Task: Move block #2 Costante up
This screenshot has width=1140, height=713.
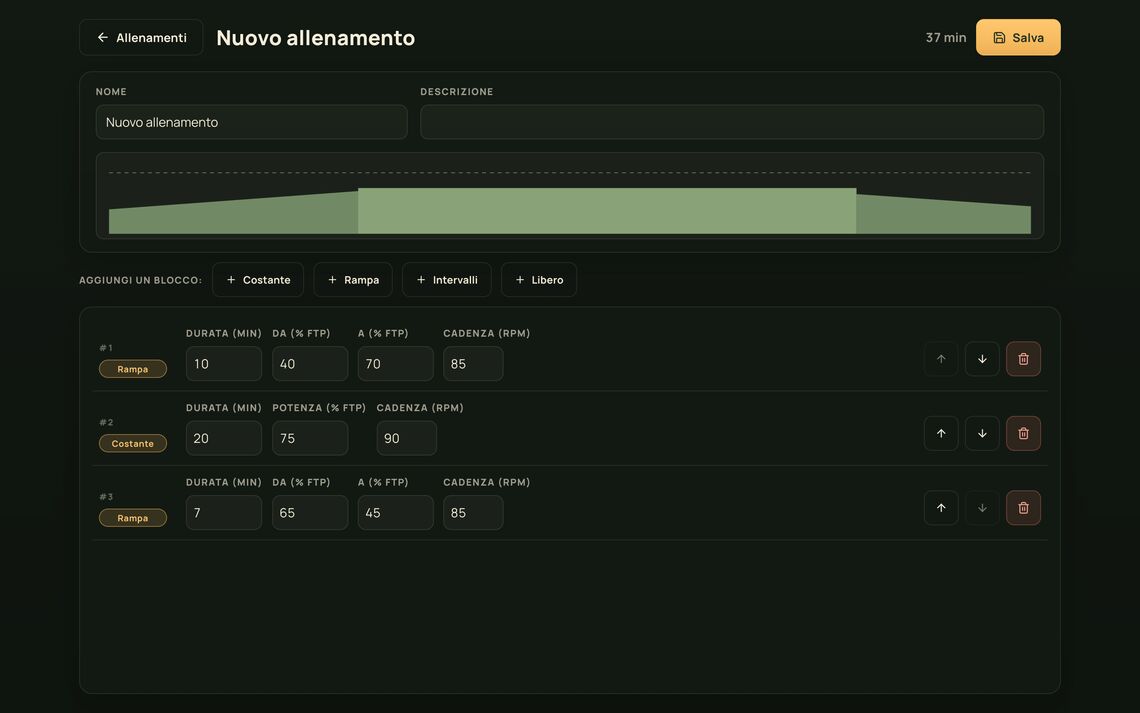Action: click(941, 433)
